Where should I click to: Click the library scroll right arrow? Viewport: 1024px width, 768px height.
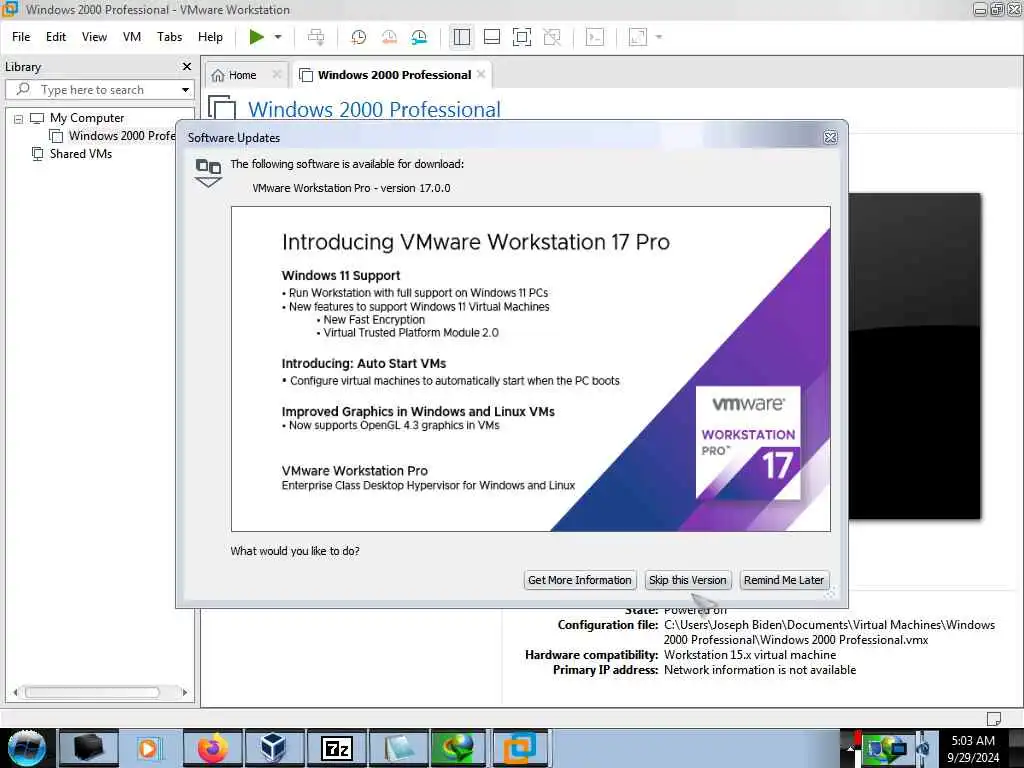tap(185, 692)
